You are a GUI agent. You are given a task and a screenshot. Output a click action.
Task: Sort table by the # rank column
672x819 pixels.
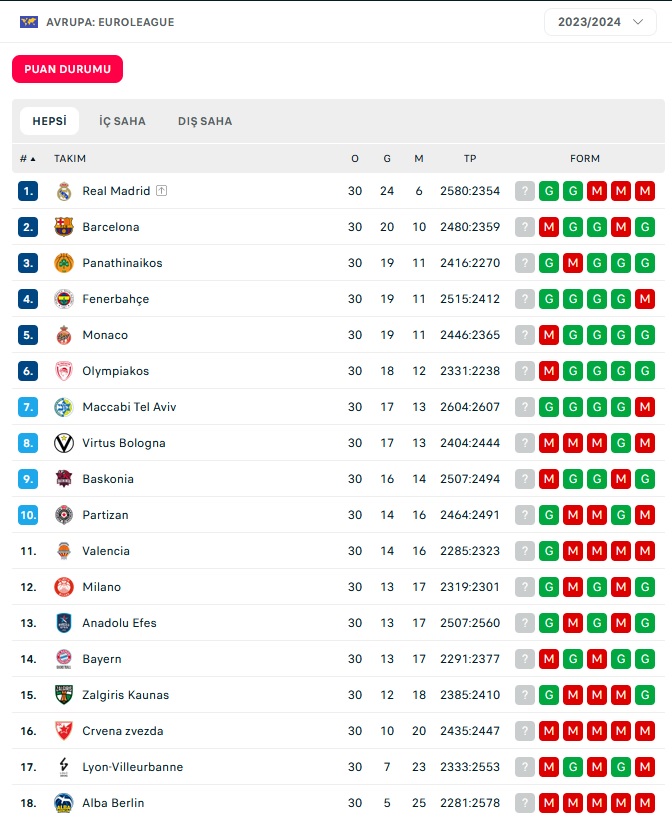click(x=27, y=158)
